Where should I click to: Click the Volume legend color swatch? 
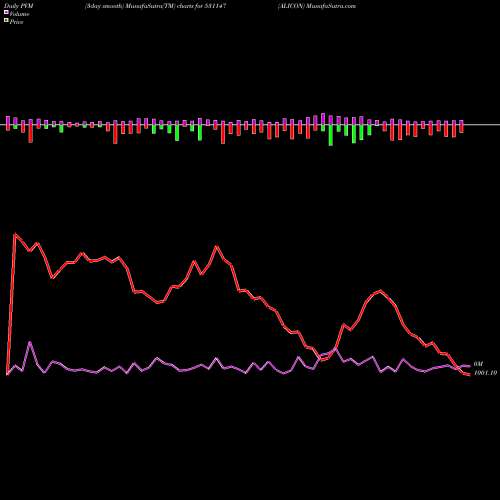tap(6, 12)
